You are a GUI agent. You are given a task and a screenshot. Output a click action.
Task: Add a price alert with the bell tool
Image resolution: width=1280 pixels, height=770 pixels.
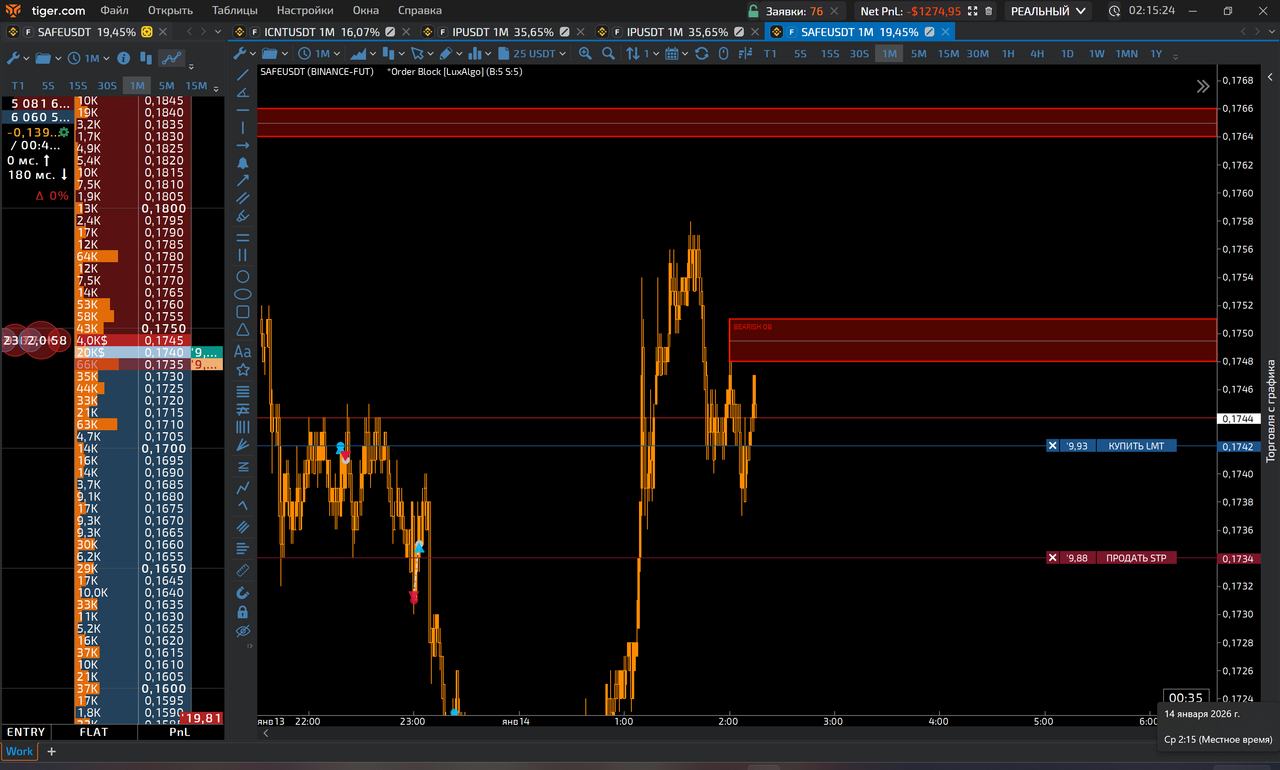242,163
